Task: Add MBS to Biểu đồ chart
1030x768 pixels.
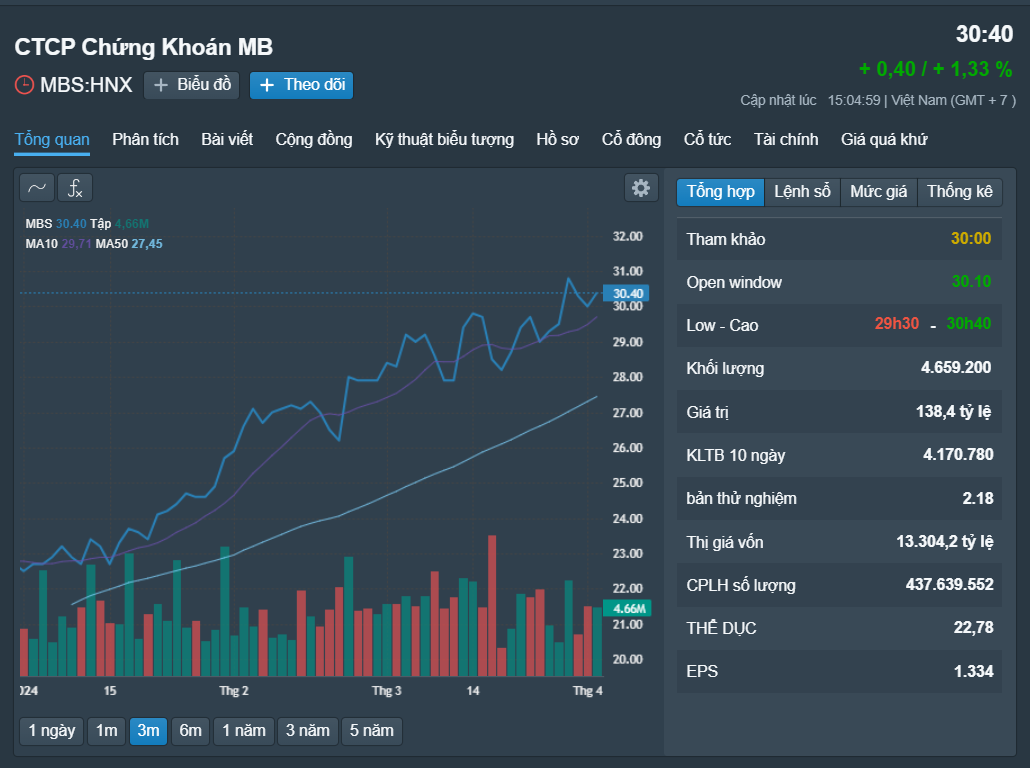Action: pos(191,85)
